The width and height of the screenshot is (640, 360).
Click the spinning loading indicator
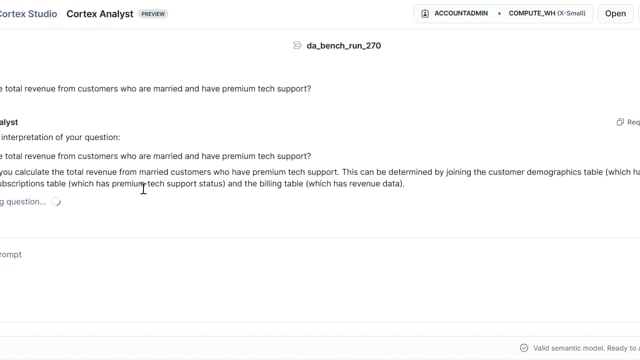click(x=56, y=202)
